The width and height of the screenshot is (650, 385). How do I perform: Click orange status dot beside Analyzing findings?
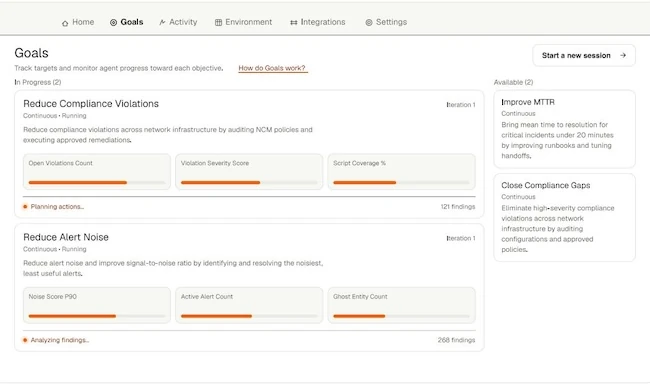click(25, 340)
